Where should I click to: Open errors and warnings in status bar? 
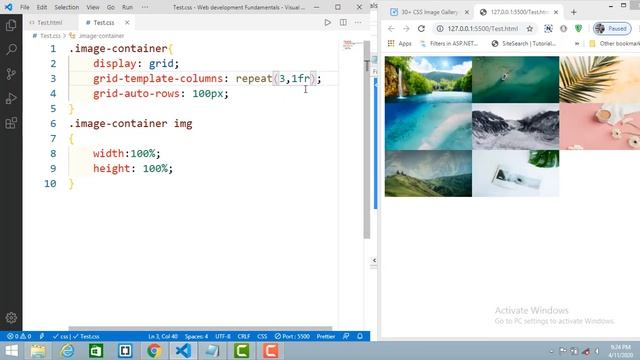(19, 336)
